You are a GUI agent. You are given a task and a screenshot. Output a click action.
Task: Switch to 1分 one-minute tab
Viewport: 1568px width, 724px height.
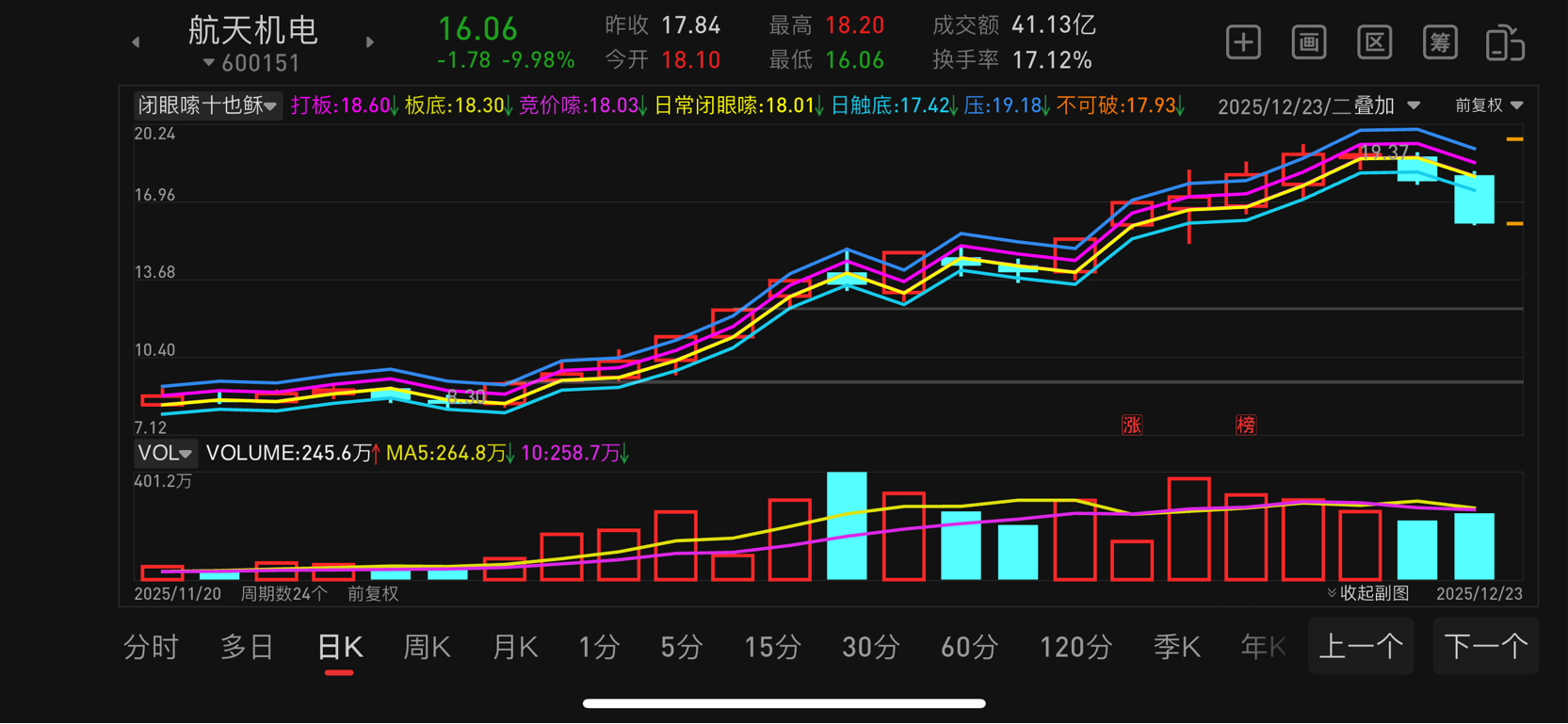tap(599, 647)
